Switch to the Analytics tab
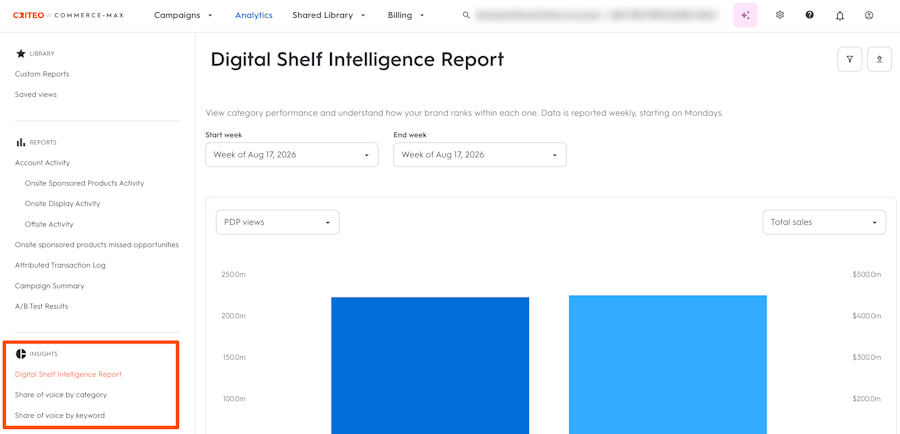 (x=254, y=16)
